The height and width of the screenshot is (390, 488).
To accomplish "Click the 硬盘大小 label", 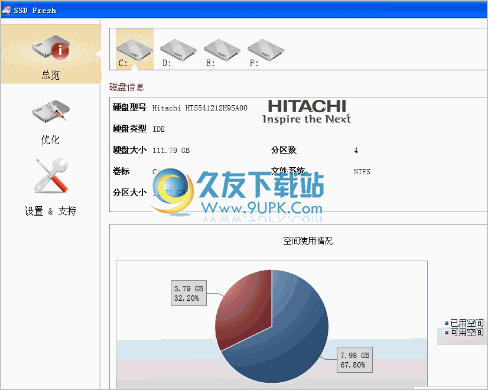I will (129, 150).
